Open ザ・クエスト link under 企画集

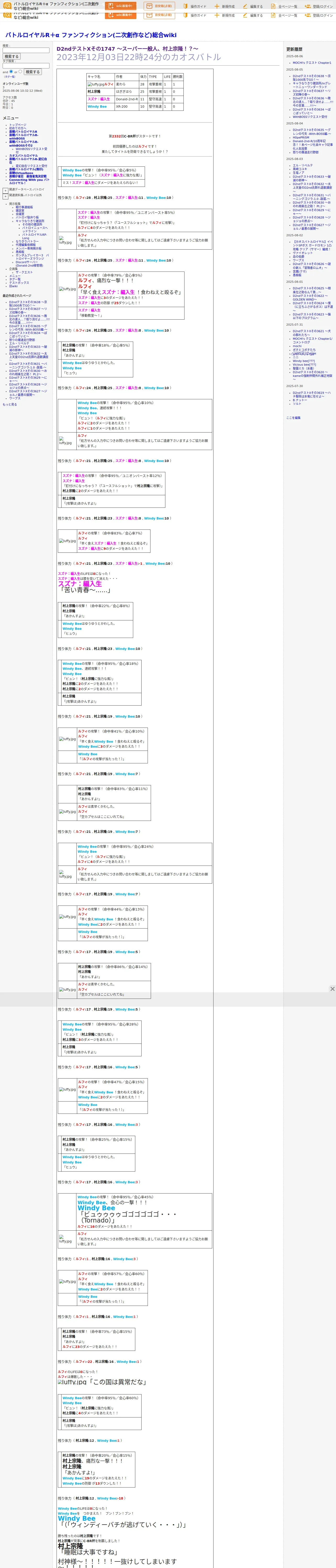(24, 272)
